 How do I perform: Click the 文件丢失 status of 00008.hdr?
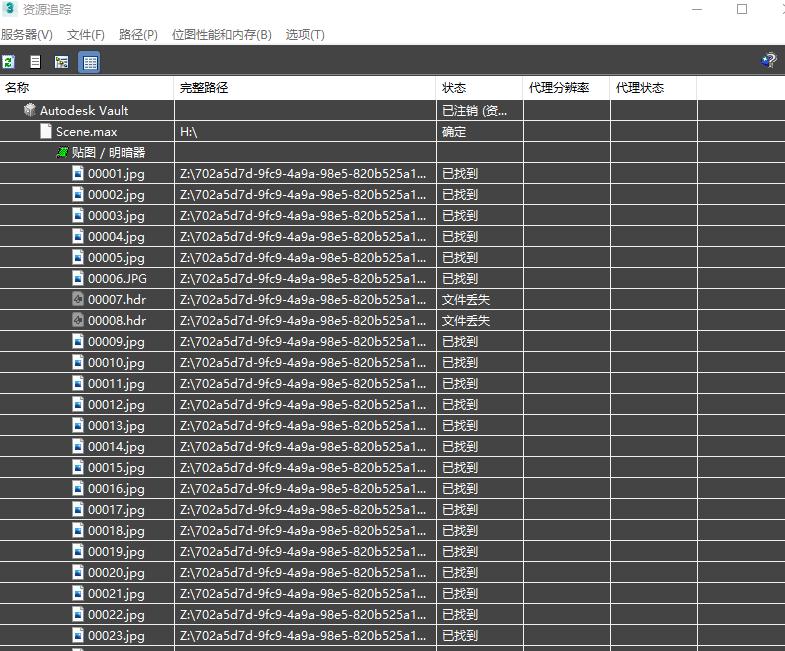click(x=480, y=320)
